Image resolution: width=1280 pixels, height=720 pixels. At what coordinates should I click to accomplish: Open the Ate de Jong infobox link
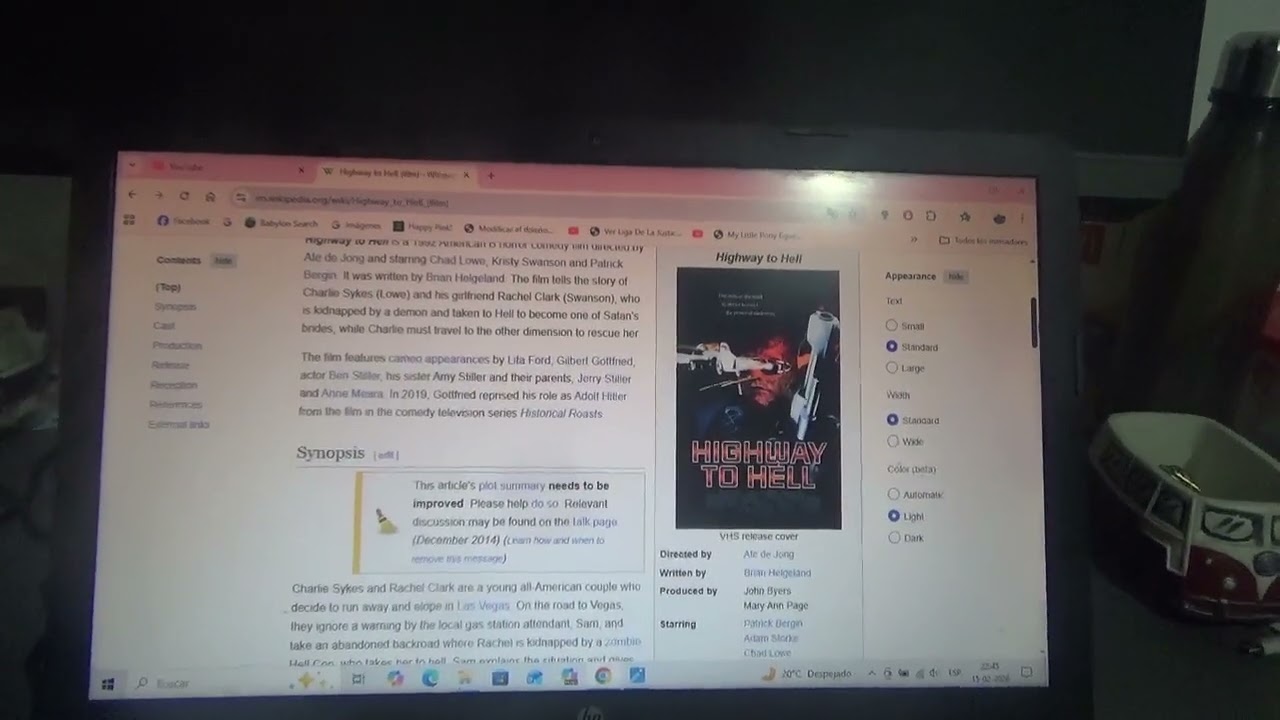pyautogui.click(x=769, y=554)
